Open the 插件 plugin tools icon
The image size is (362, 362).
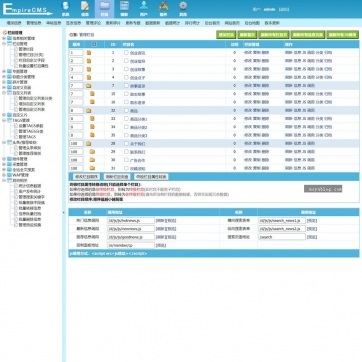(163, 8)
